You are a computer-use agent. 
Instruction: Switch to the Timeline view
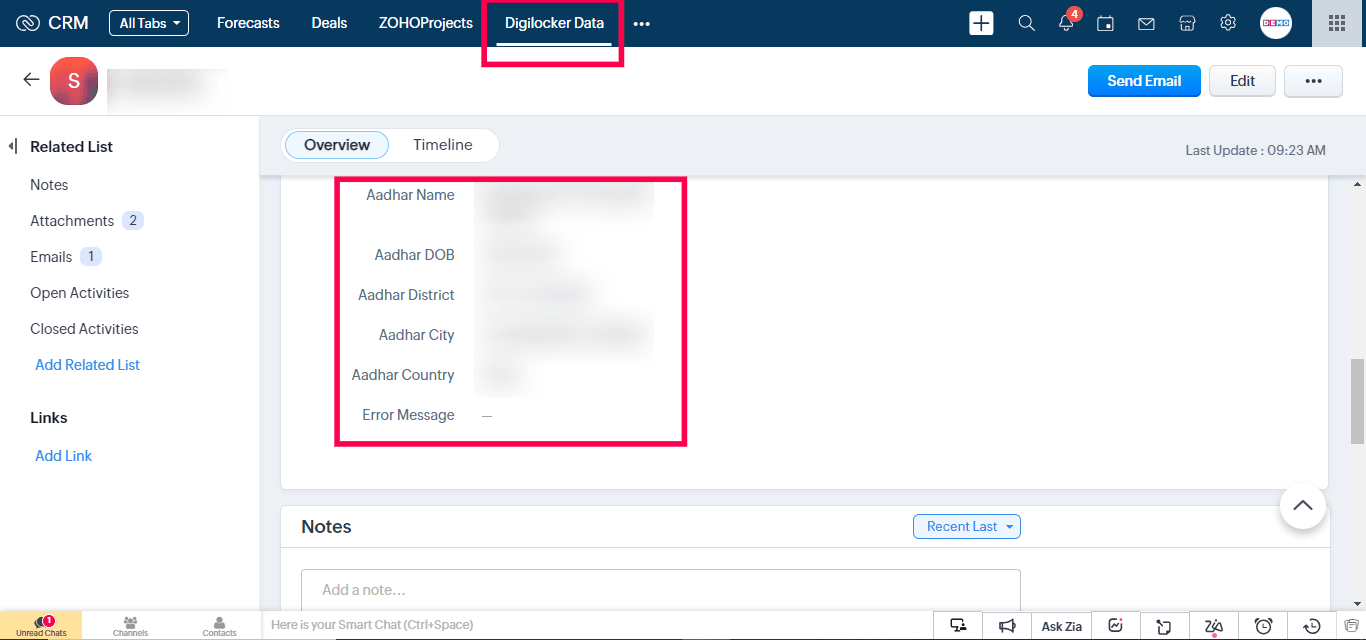[442, 145]
